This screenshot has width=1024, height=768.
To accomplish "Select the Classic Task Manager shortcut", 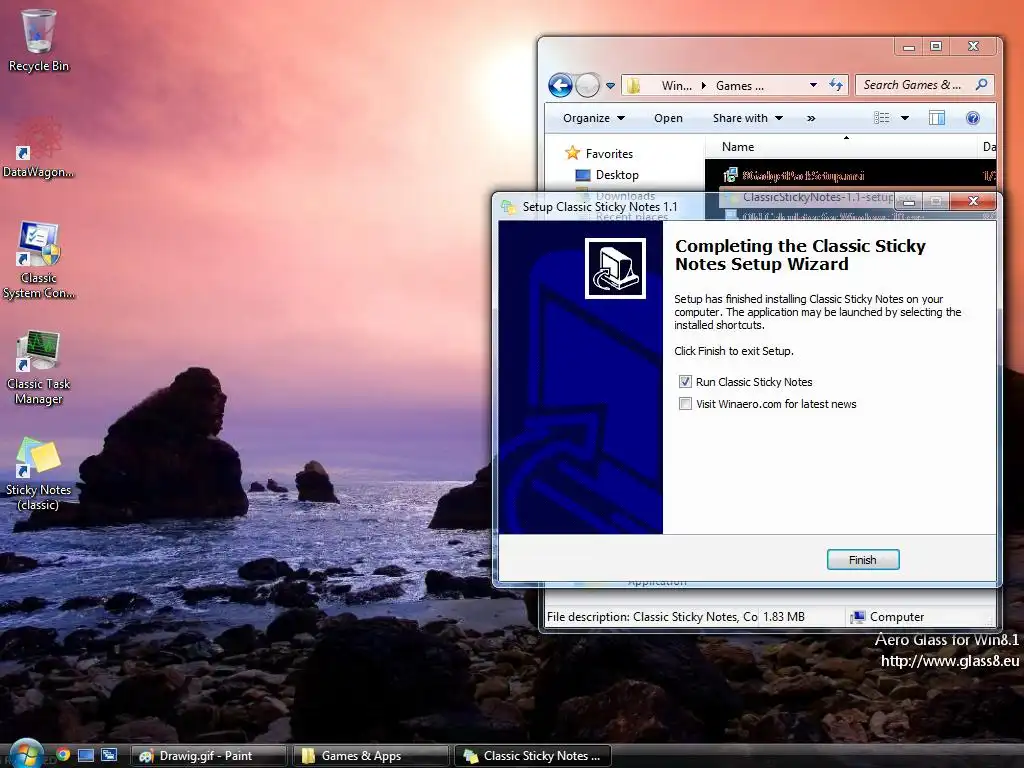I will pyautogui.click(x=39, y=368).
